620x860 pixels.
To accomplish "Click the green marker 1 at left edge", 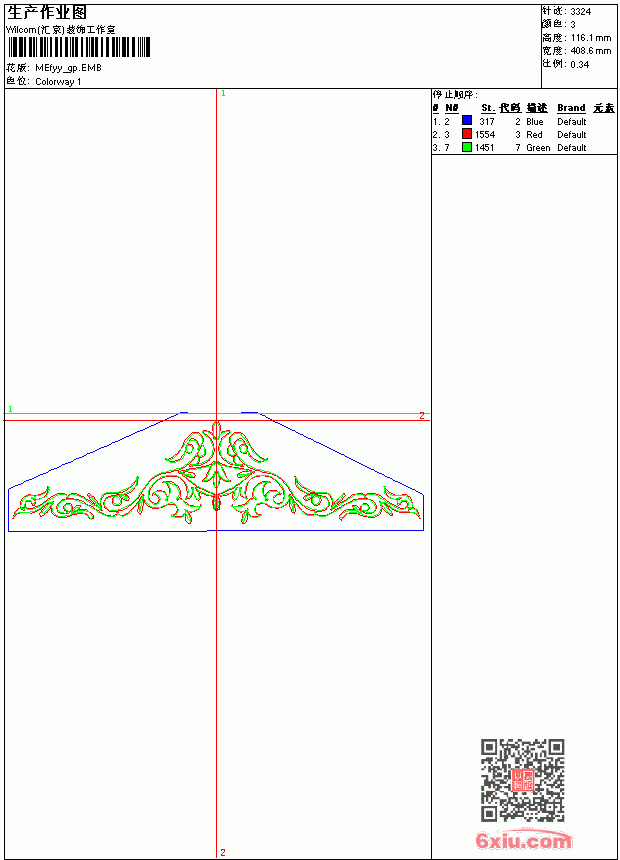I will tap(10, 409).
